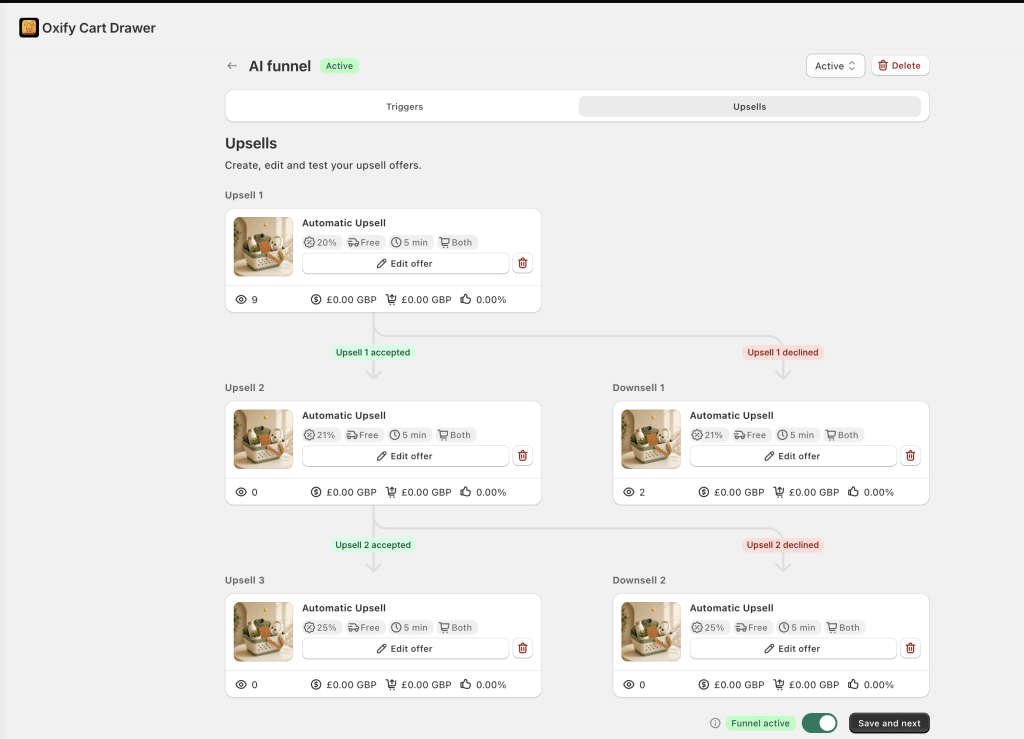Remove Upsell 2 with its trash icon
The image size is (1024, 739).
[522, 456]
